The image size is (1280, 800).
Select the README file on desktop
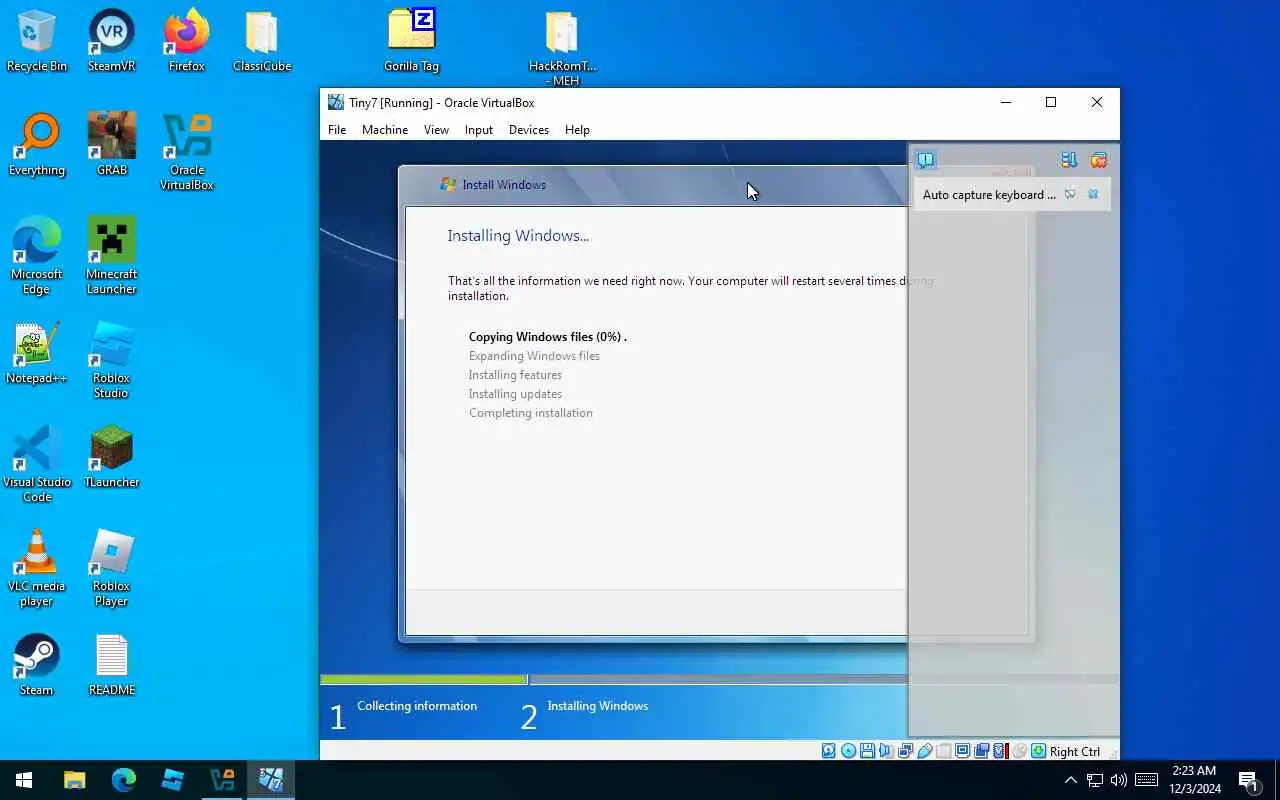(112, 665)
